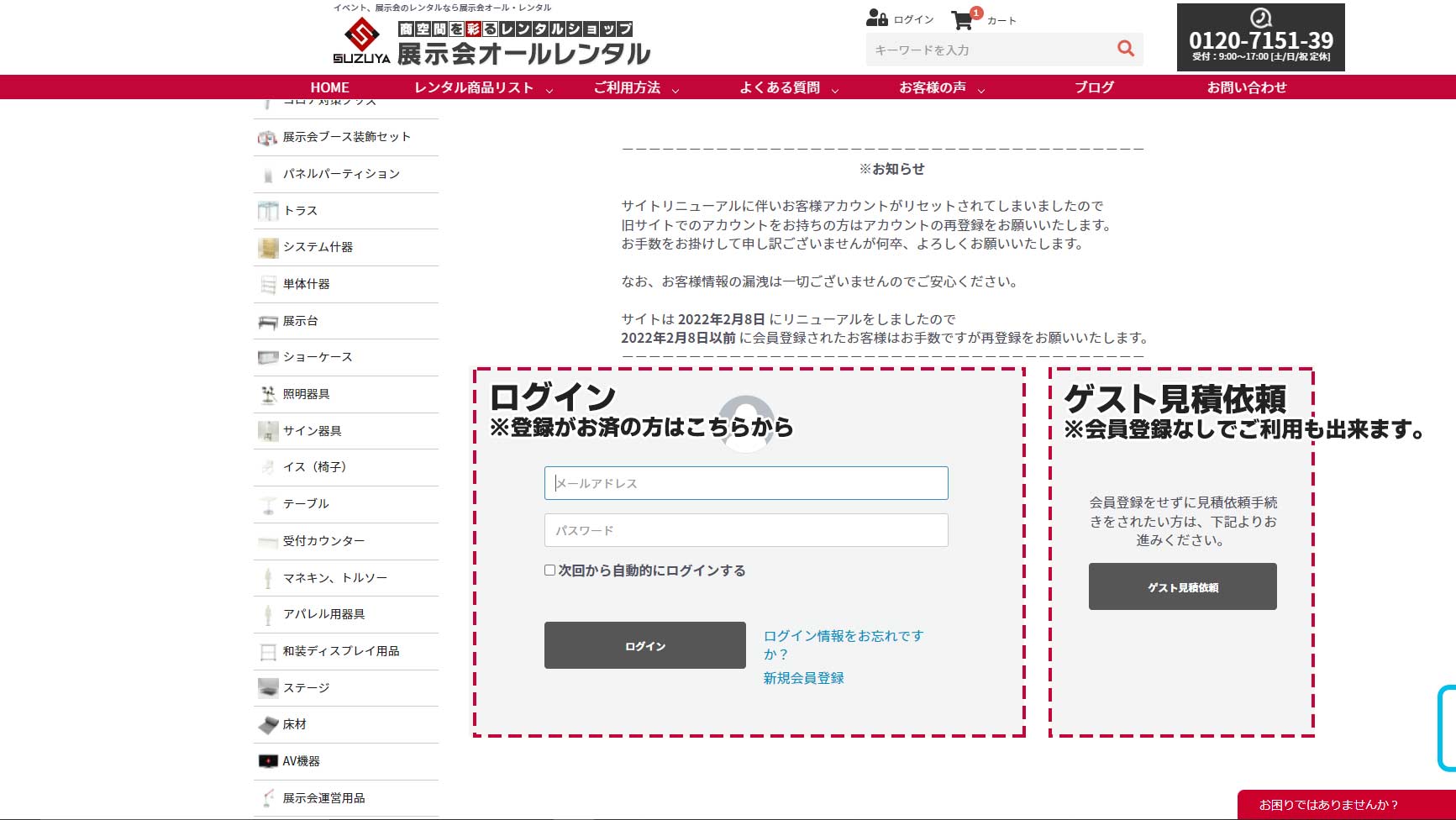This screenshot has width=1456, height=820.
Task: Expand the よくある質問 dropdown arrow
Action: [834, 90]
